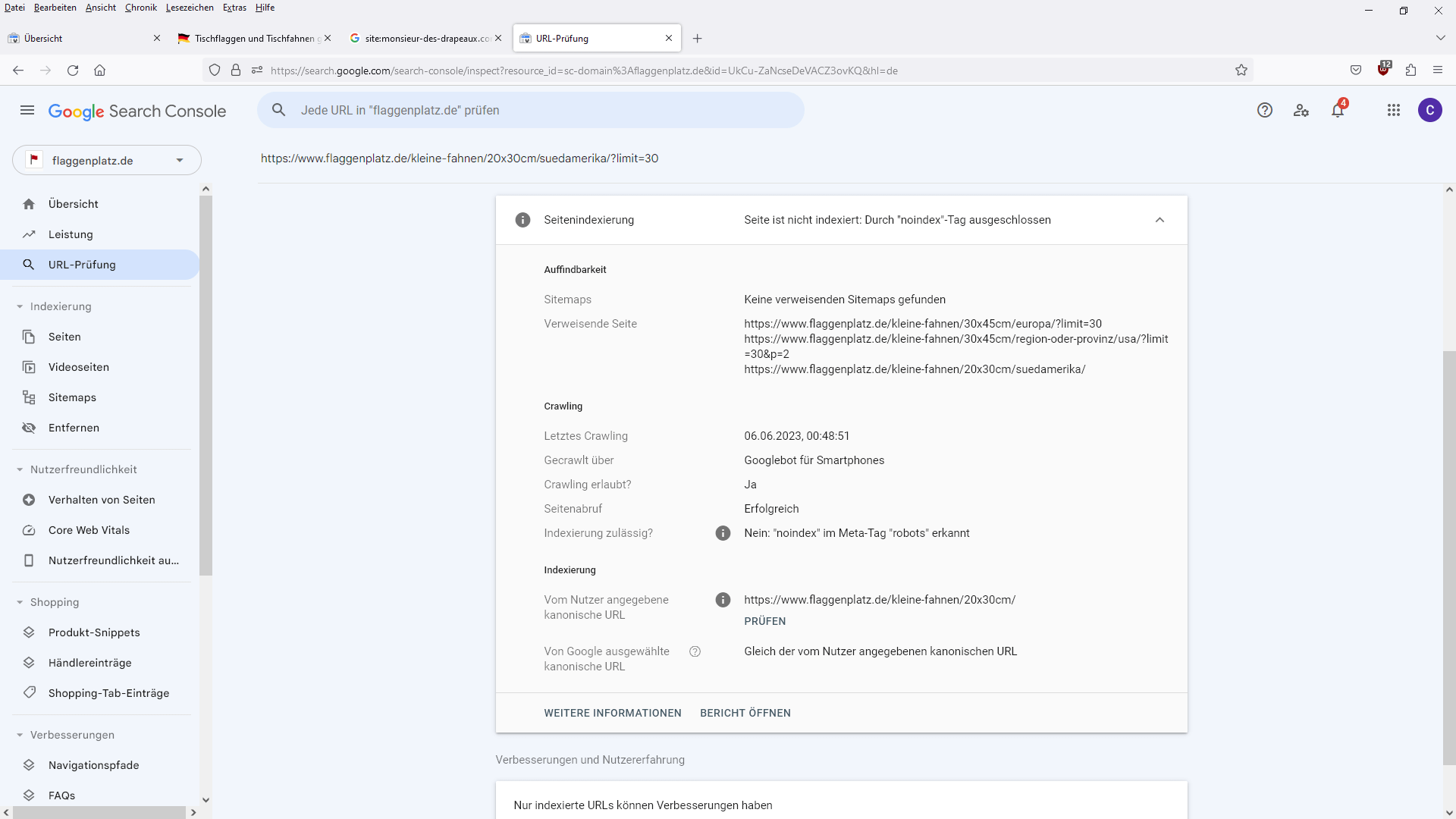Reload the current page
1456x819 pixels.
(x=73, y=71)
